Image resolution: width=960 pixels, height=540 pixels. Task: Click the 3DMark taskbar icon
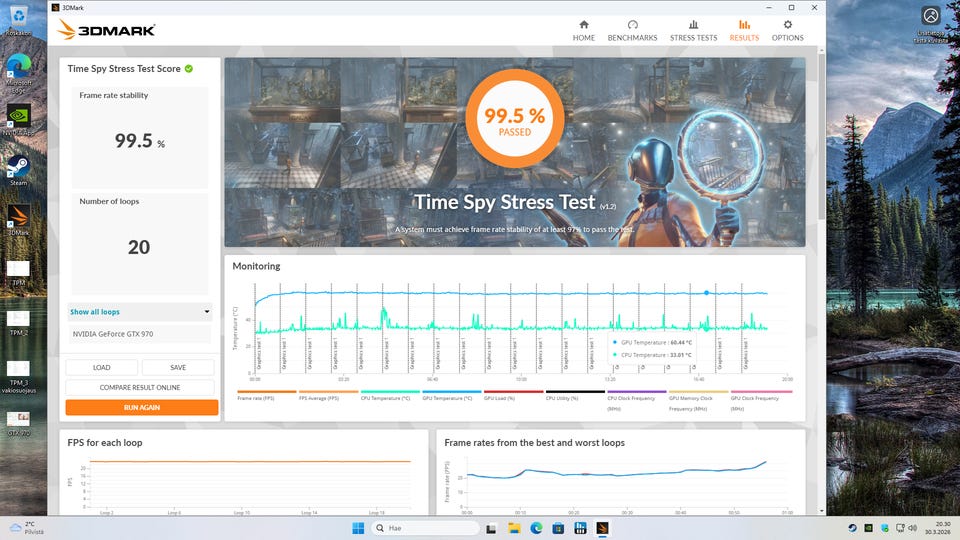[x=602, y=528]
